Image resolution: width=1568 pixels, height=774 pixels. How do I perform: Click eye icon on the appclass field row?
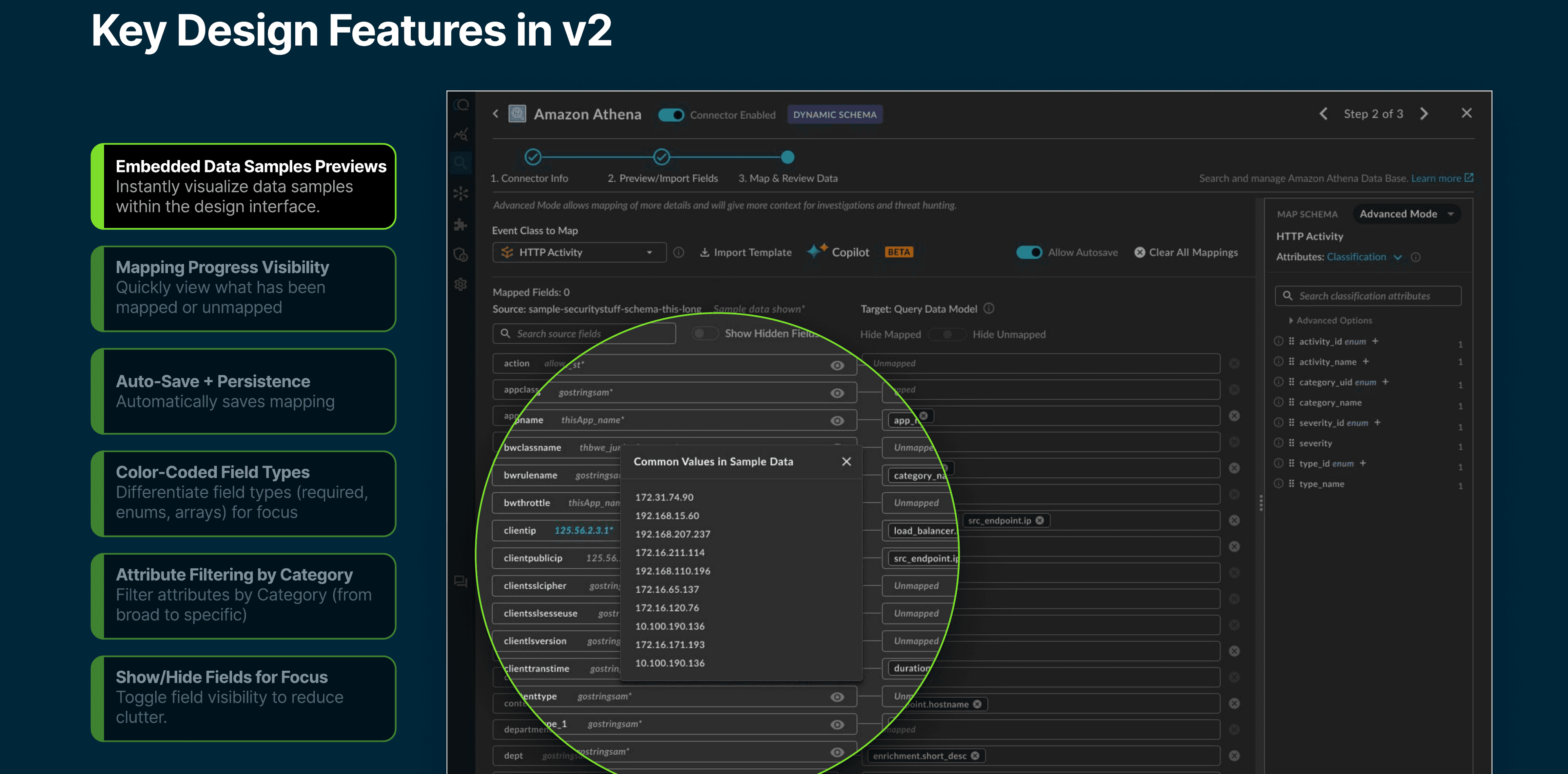click(x=837, y=393)
